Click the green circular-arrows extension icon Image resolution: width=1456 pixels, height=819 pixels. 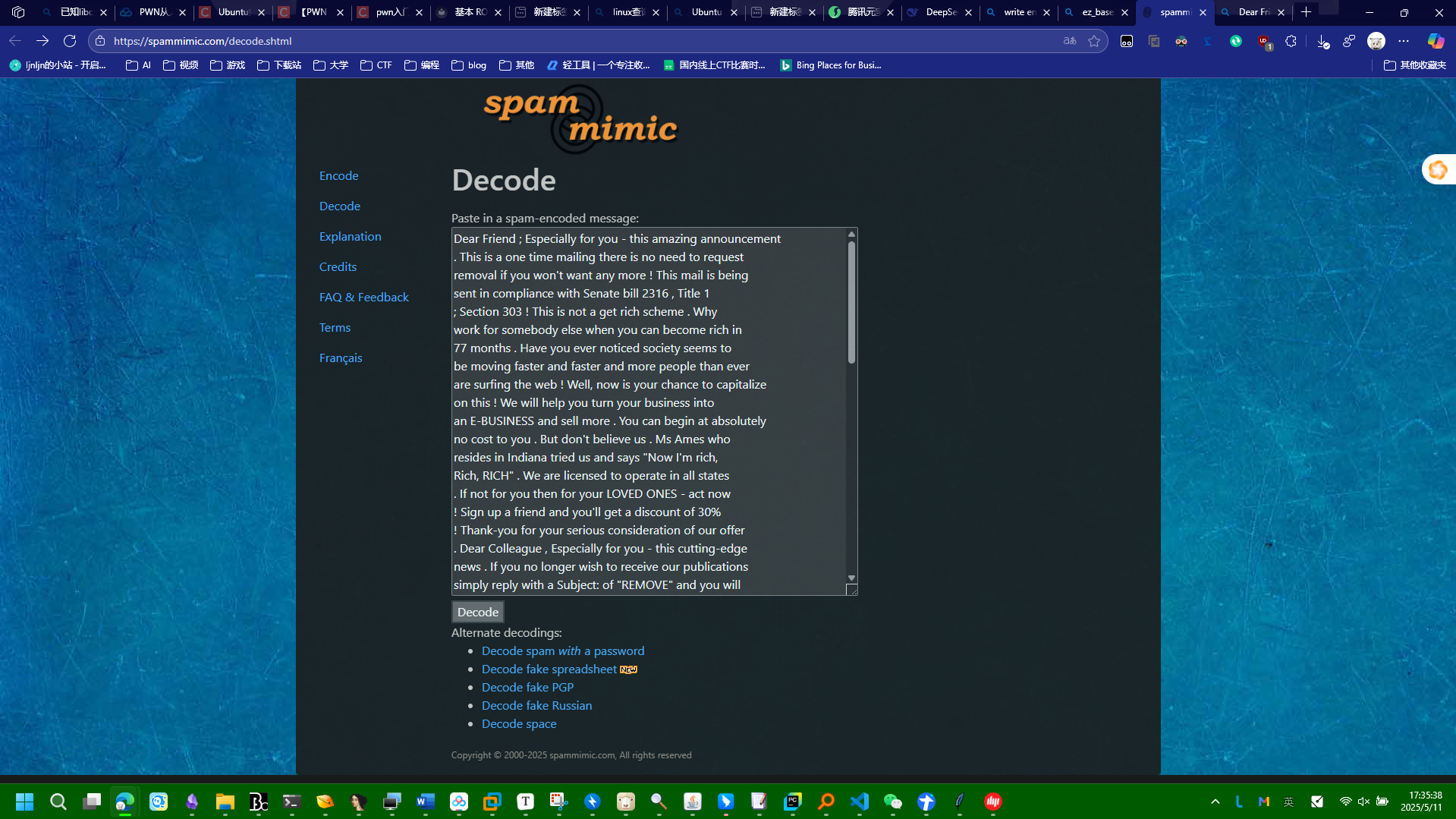tap(1236, 41)
